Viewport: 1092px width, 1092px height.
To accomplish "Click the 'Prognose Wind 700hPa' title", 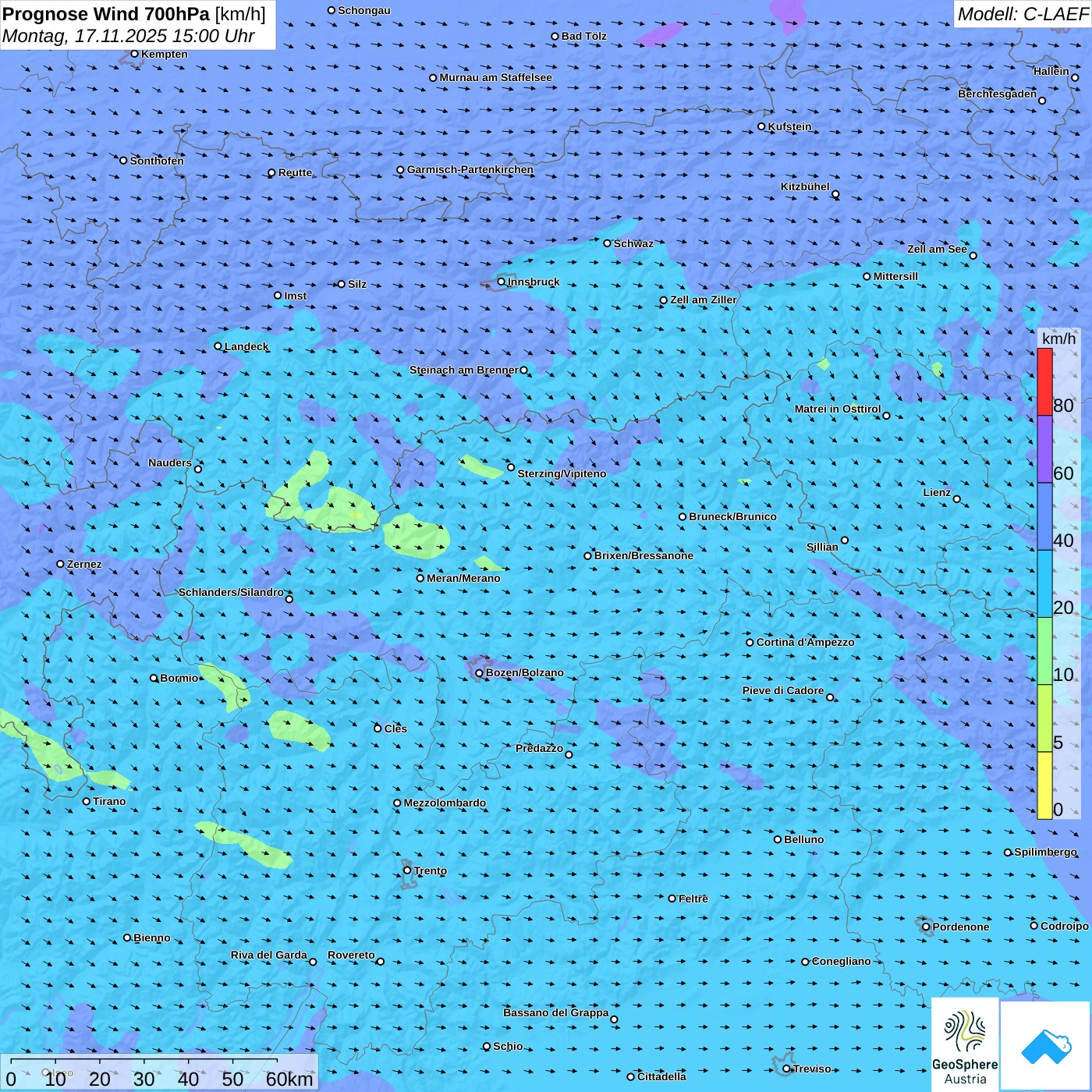I will pyautogui.click(x=106, y=14).
